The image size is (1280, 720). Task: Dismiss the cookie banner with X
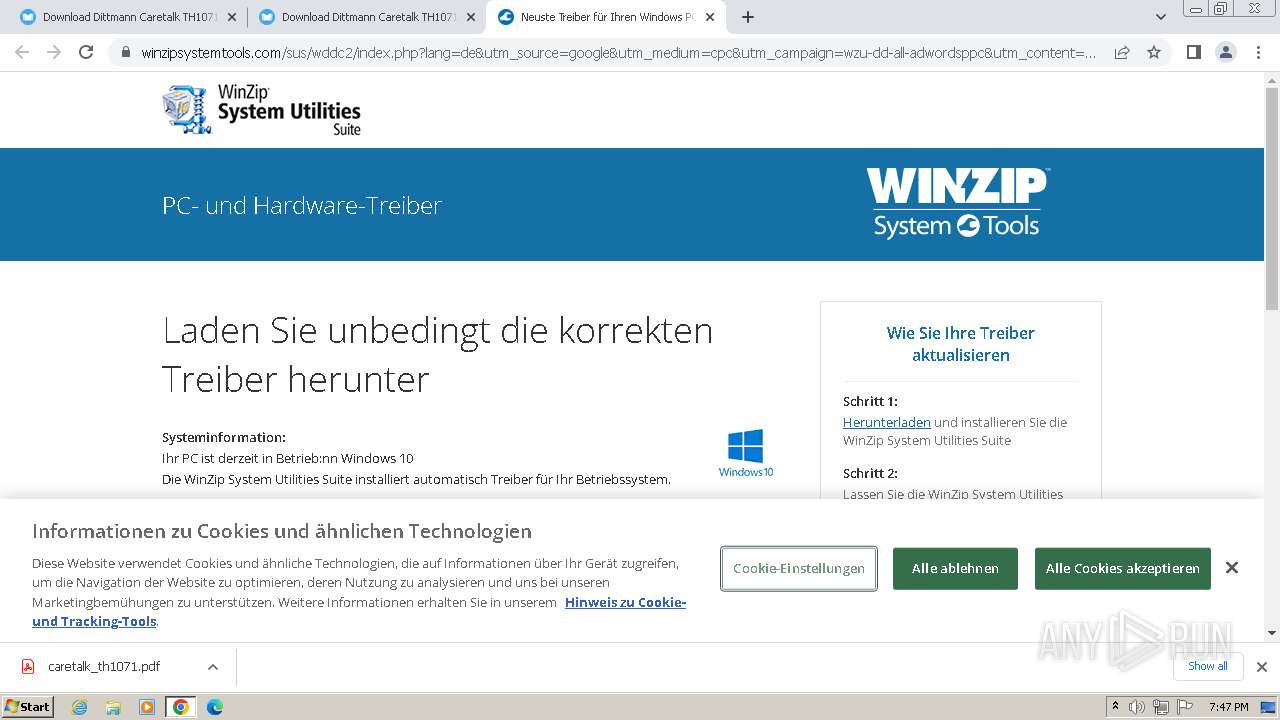(x=1232, y=568)
